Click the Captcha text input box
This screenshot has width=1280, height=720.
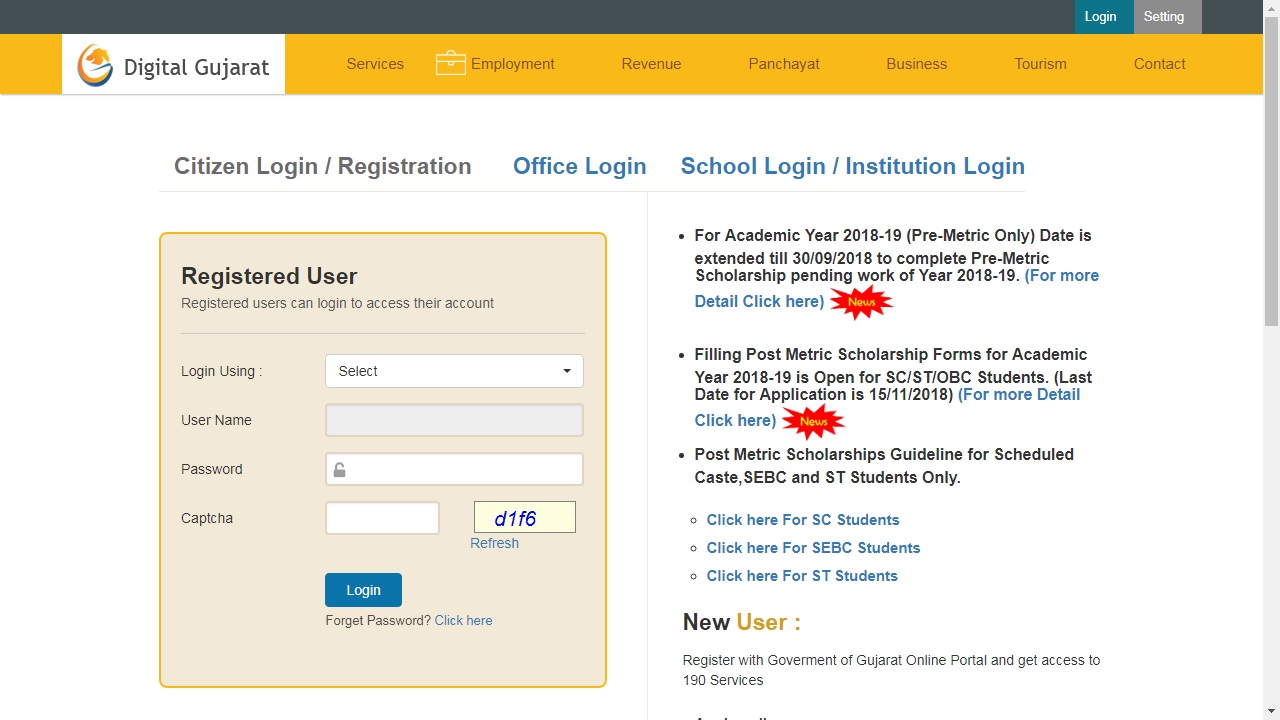[382, 518]
